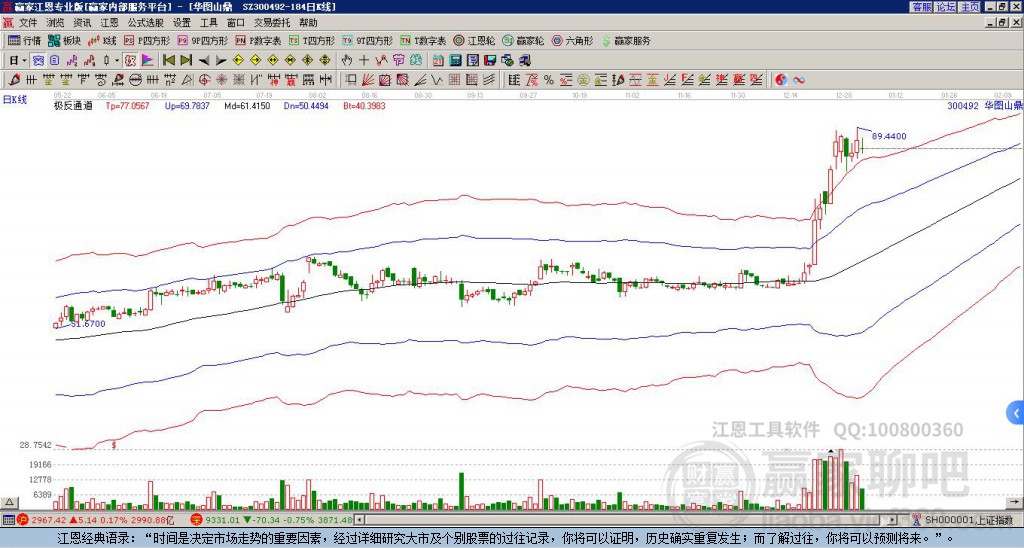Click the 300492 华图山鼎 stock label
The height and width of the screenshot is (548, 1024).
[x=985, y=105]
